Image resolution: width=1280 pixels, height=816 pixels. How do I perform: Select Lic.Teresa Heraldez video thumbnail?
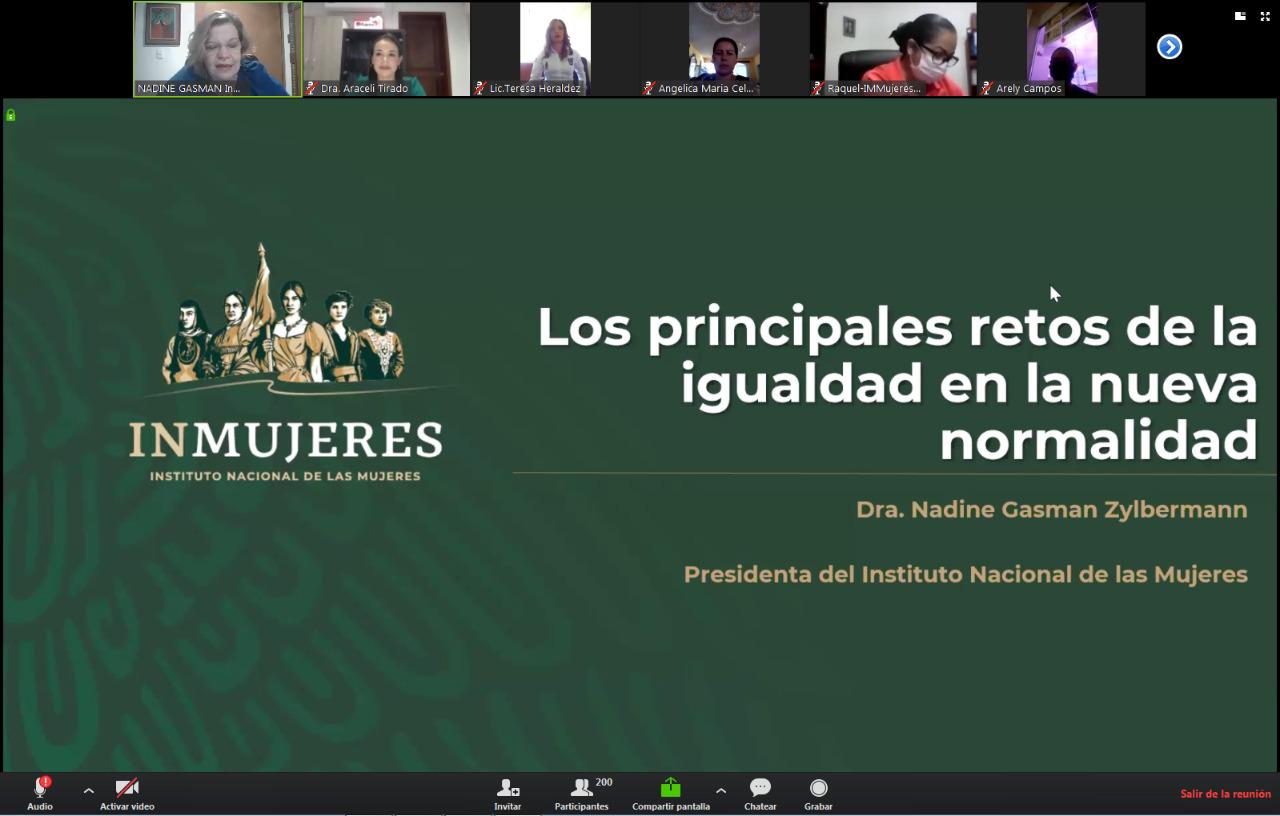(555, 49)
